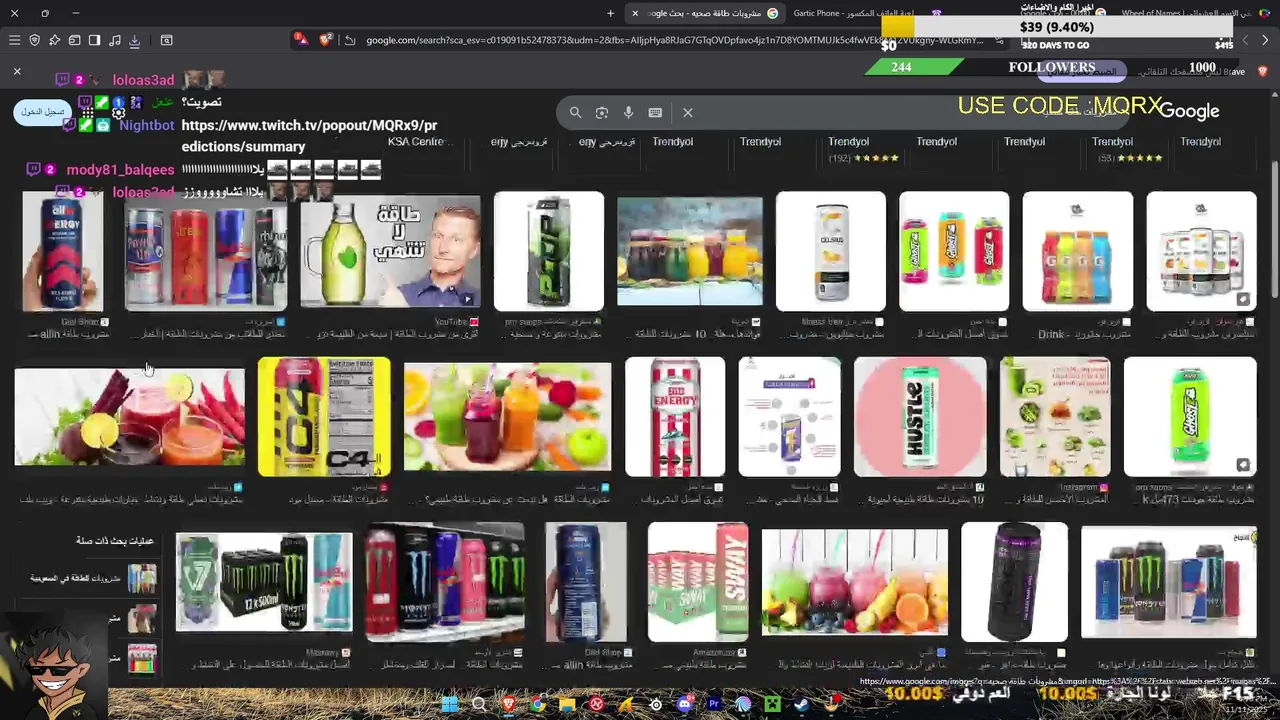Open a new tab with plus button

pyautogui.click(x=610, y=13)
